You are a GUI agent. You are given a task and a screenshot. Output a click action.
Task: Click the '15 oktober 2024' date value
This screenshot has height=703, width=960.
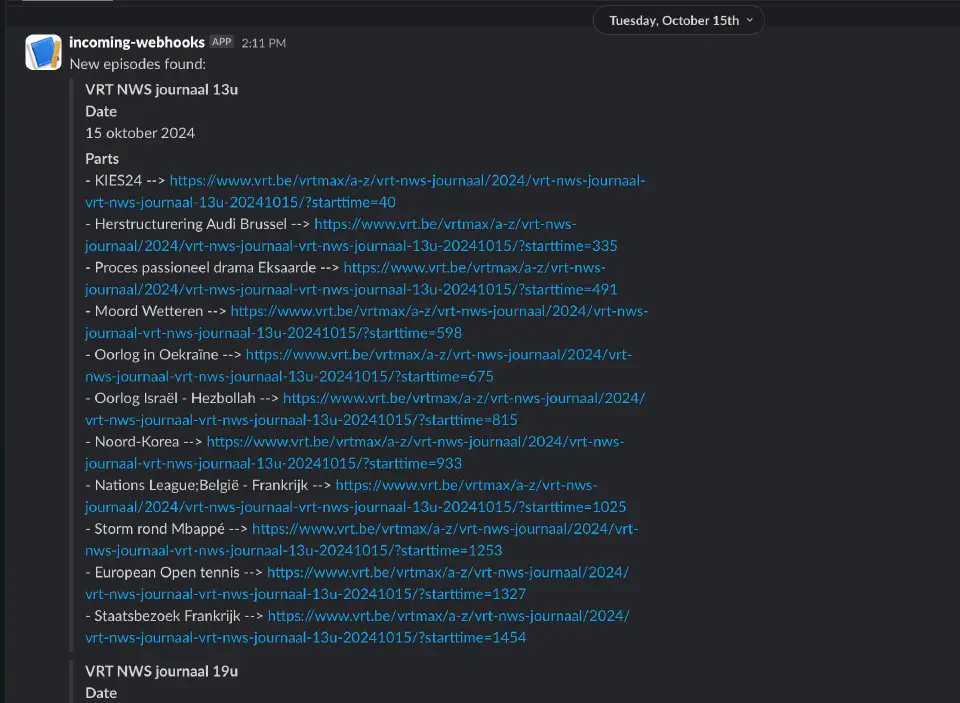click(140, 133)
